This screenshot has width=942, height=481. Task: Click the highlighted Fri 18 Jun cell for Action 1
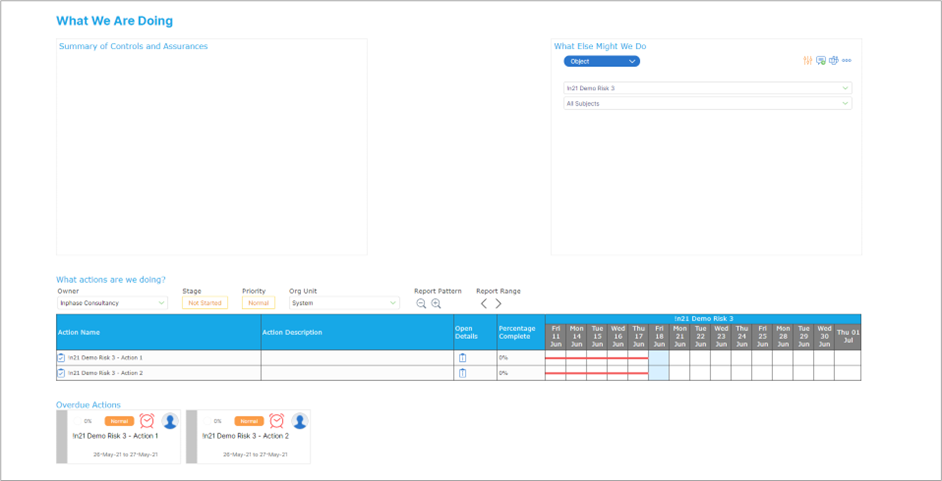click(659, 358)
